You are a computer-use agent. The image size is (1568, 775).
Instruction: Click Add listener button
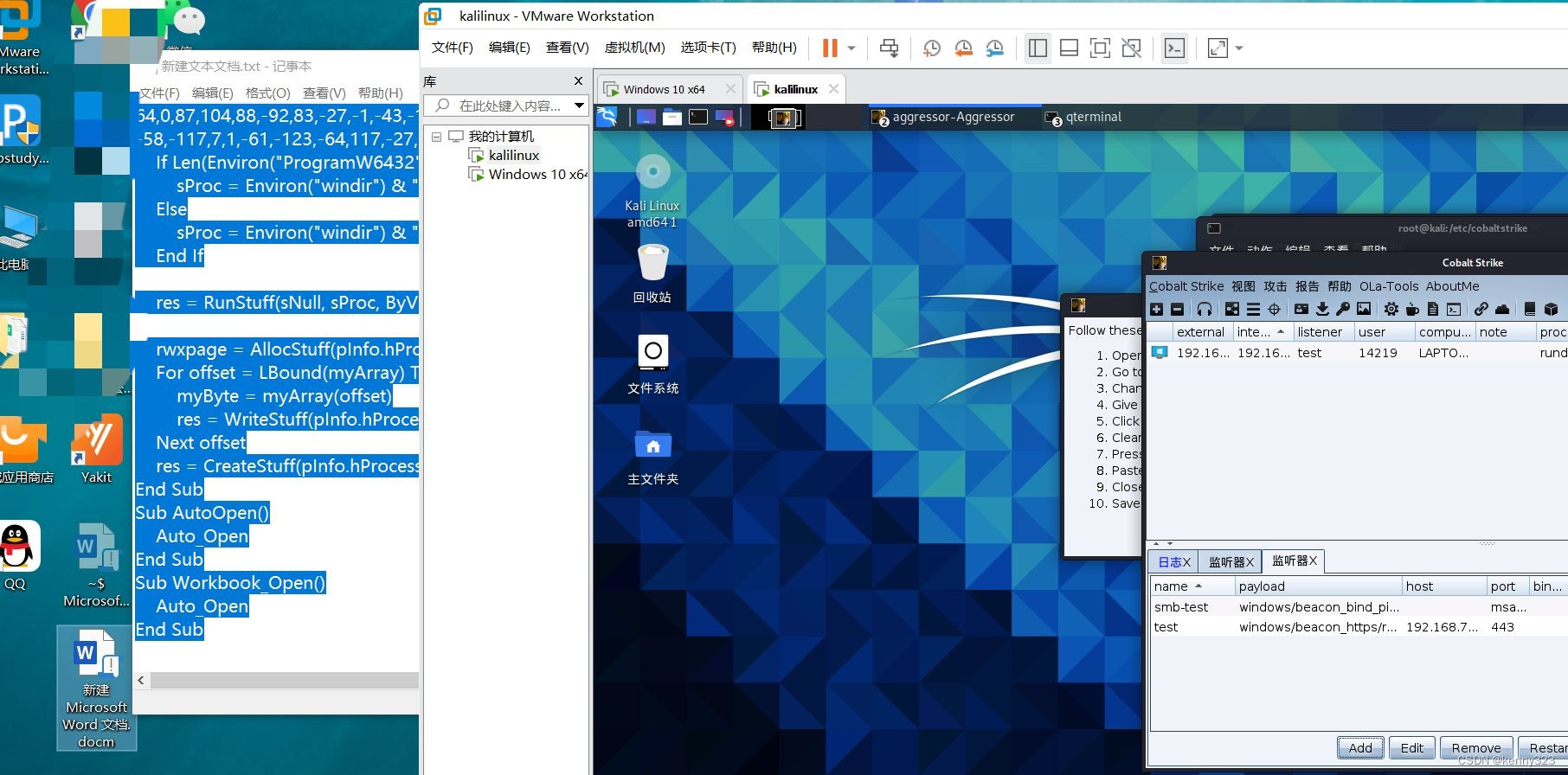1360,748
